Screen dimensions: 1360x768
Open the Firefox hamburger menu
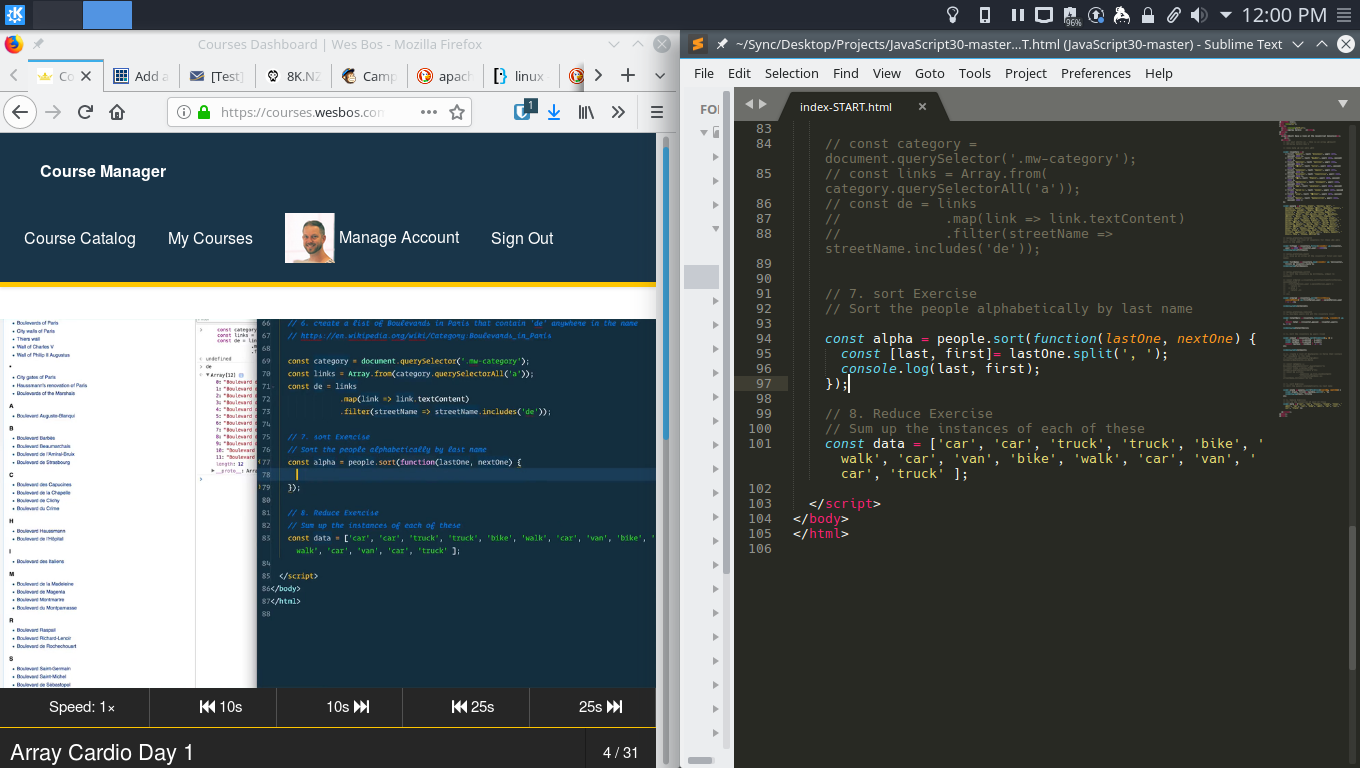click(x=657, y=112)
